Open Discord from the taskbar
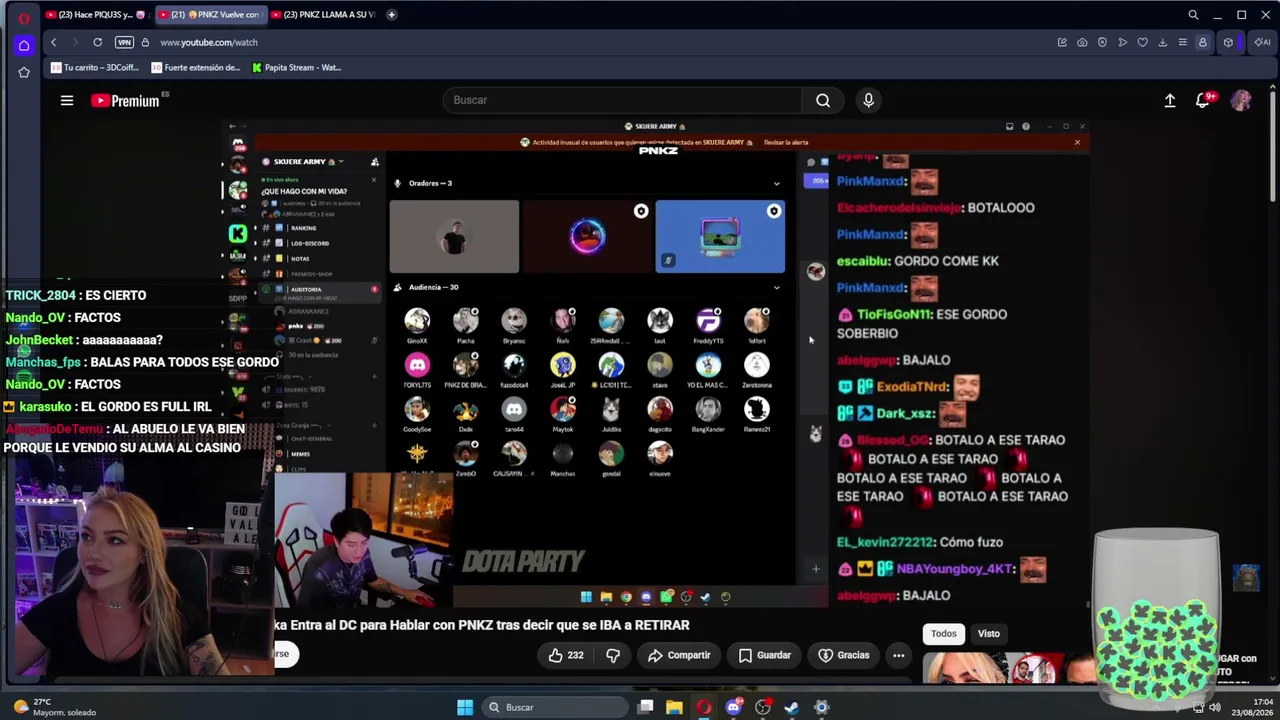1280x720 pixels. (x=734, y=707)
